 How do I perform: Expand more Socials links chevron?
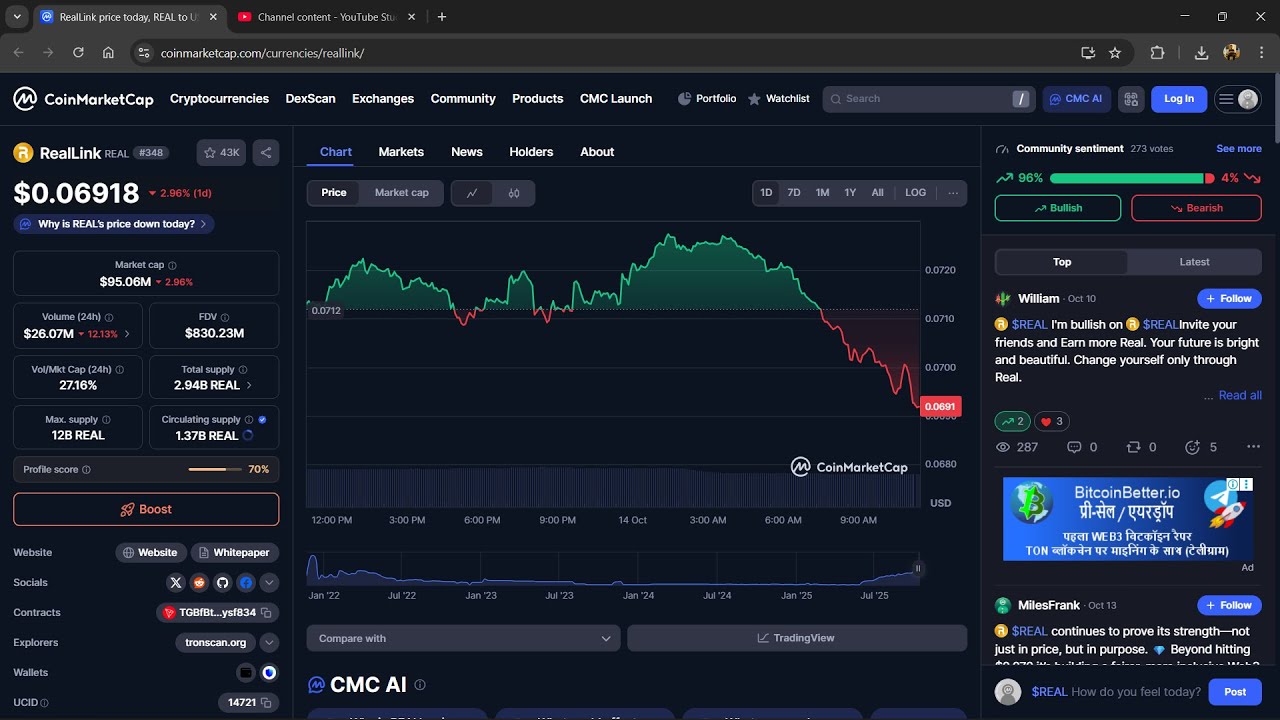tap(269, 582)
